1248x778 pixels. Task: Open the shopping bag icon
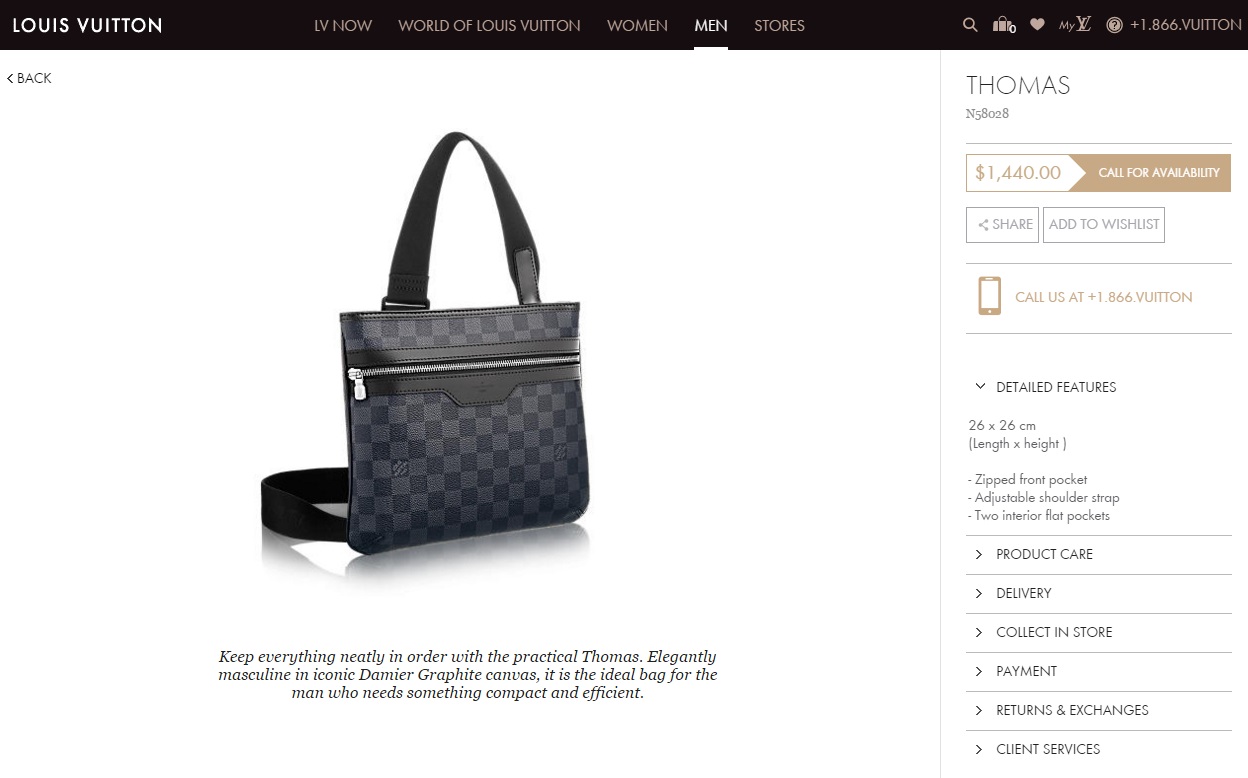coord(1004,25)
